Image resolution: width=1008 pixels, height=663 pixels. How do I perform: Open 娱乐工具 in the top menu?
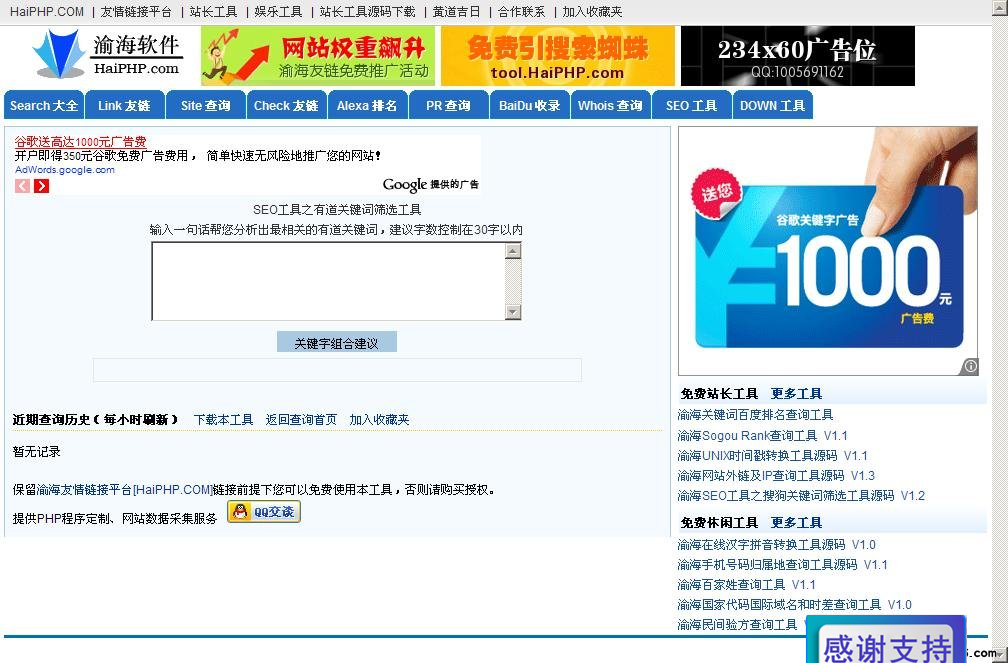(x=278, y=12)
